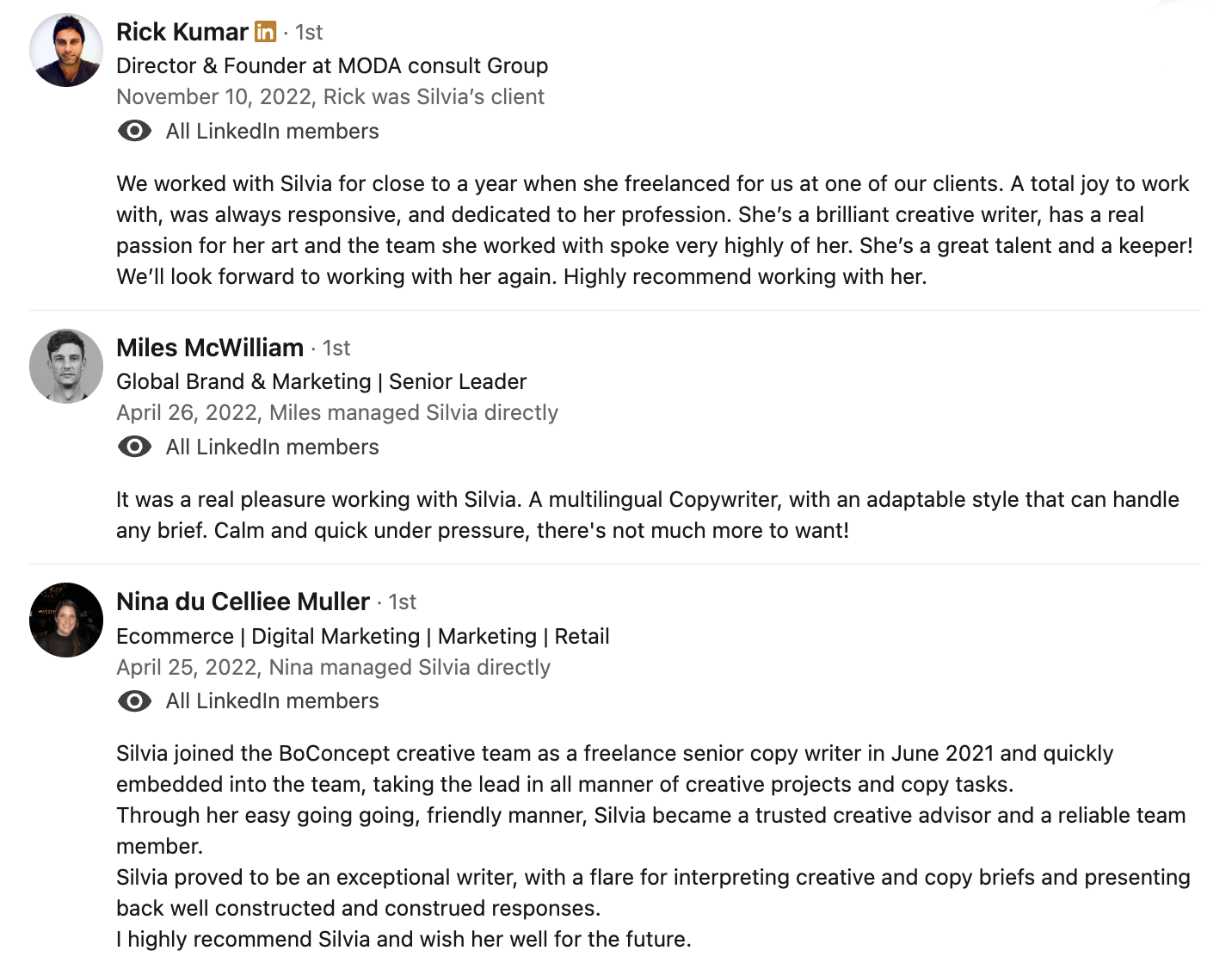Toggle the eye icon on Miles McWilliam's recommendation
Screen dimensions: 1232x969
(x=134, y=447)
